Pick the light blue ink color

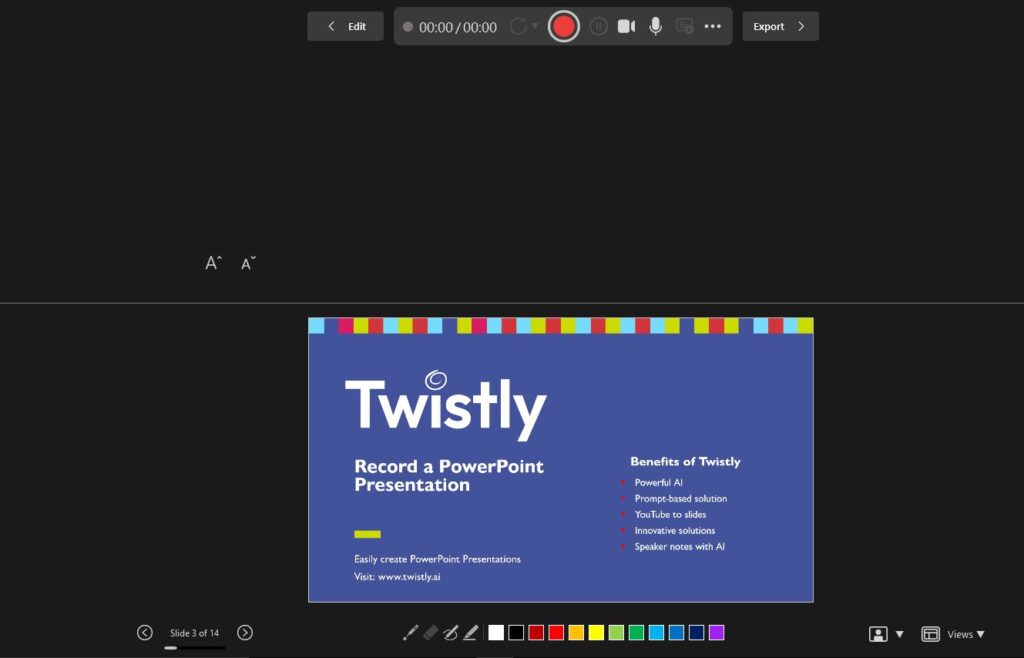click(656, 633)
